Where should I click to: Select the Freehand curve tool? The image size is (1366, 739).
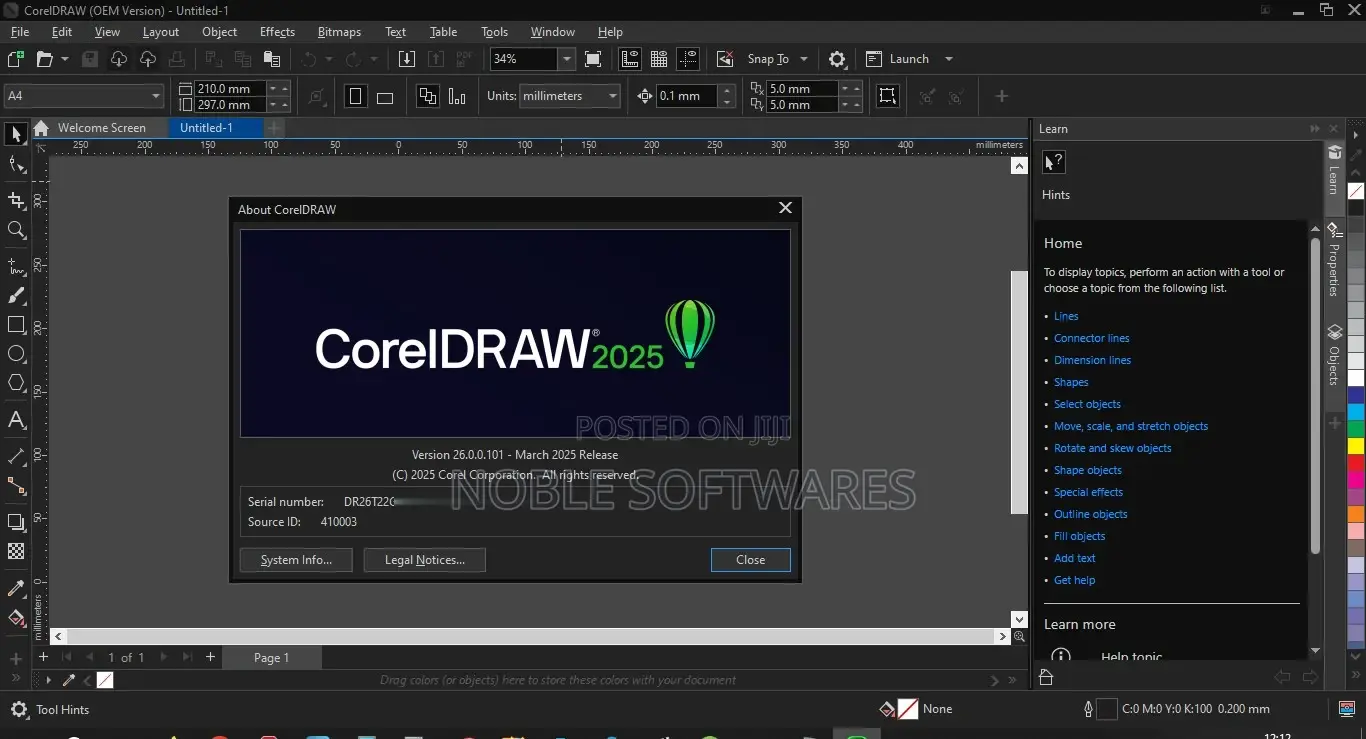click(16, 266)
